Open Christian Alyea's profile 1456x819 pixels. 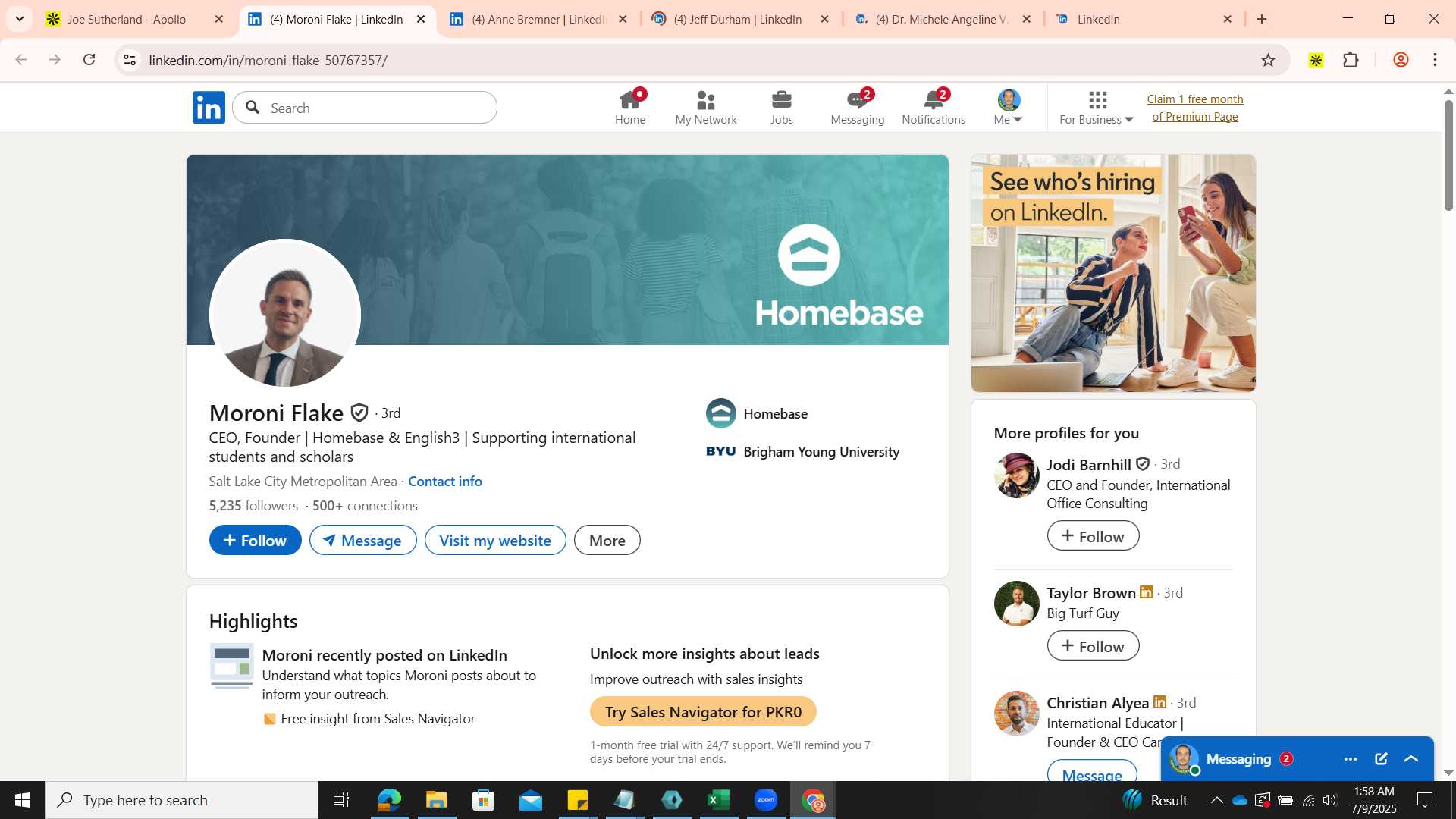[1097, 703]
